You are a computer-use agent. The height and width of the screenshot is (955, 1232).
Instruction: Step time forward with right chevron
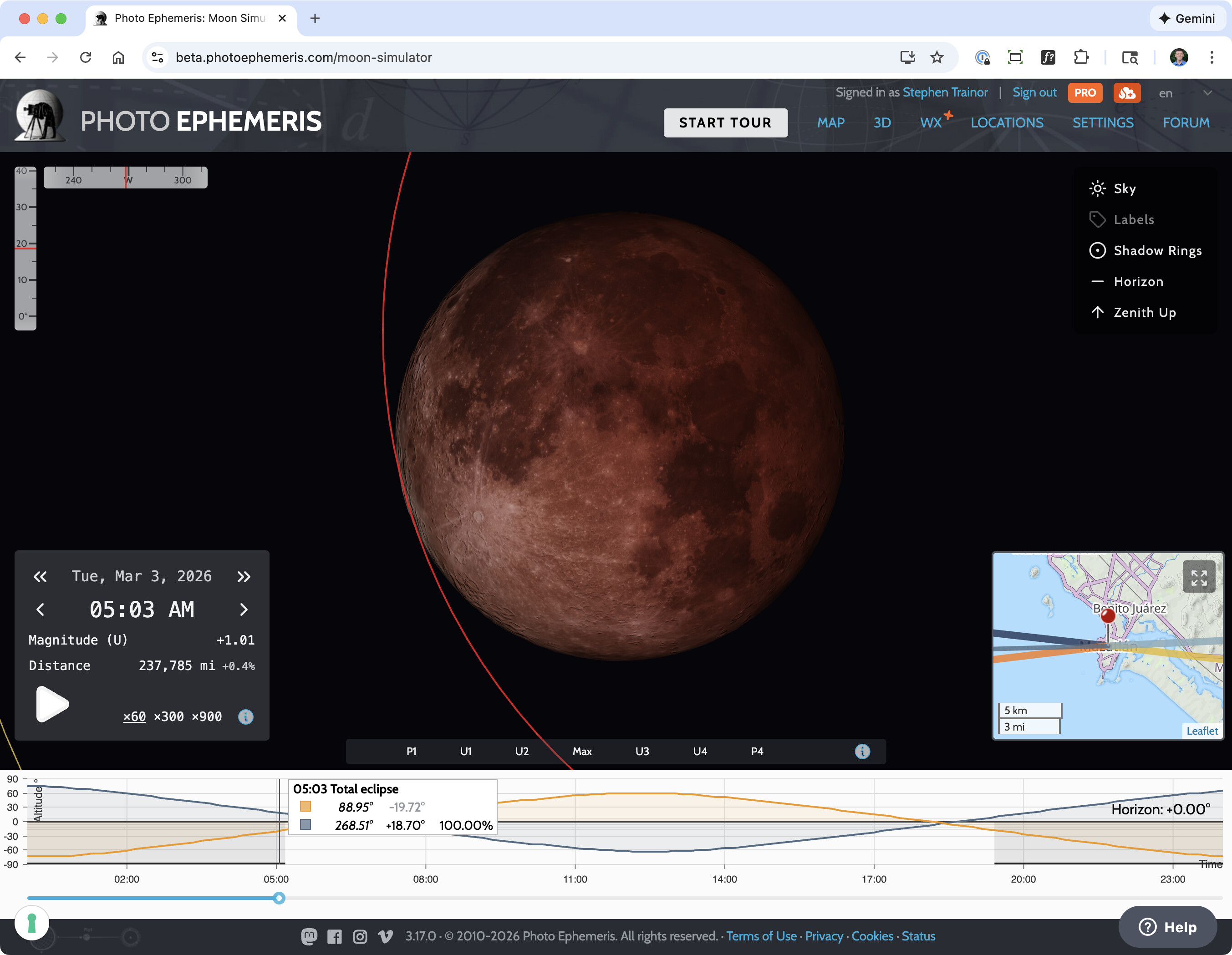pyautogui.click(x=244, y=609)
